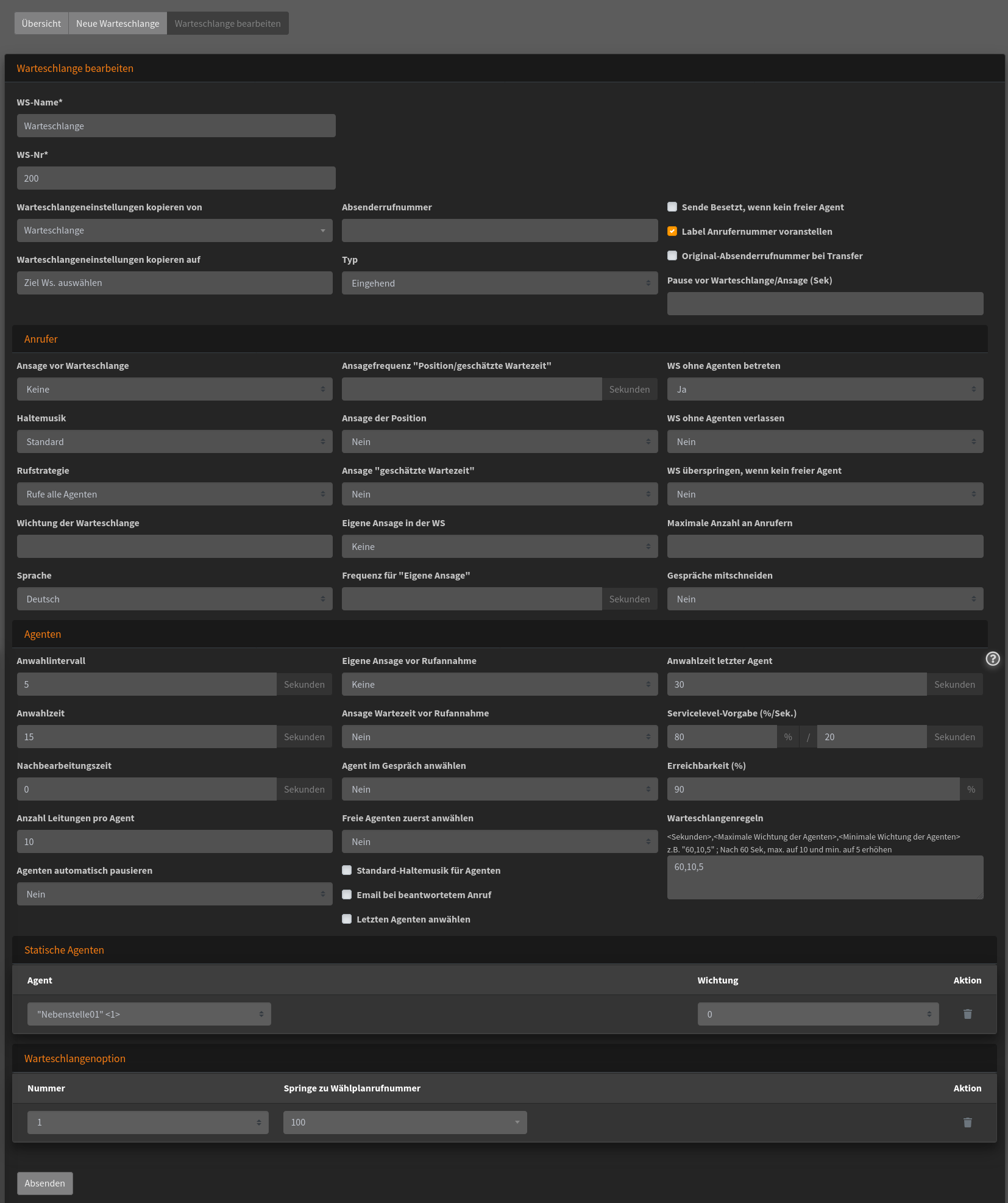This screenshot has height=1203, width=1008.
Task: Toggle Original-Absenderrufnummer bei Transfer checkbox
Action: (672, 255)
